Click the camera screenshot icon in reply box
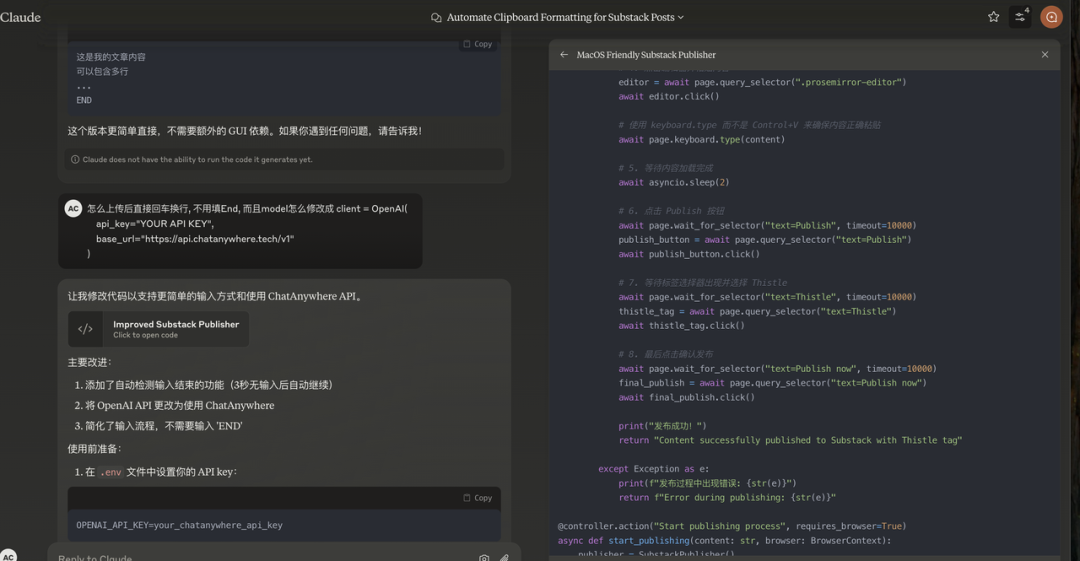 click(484, 558)
